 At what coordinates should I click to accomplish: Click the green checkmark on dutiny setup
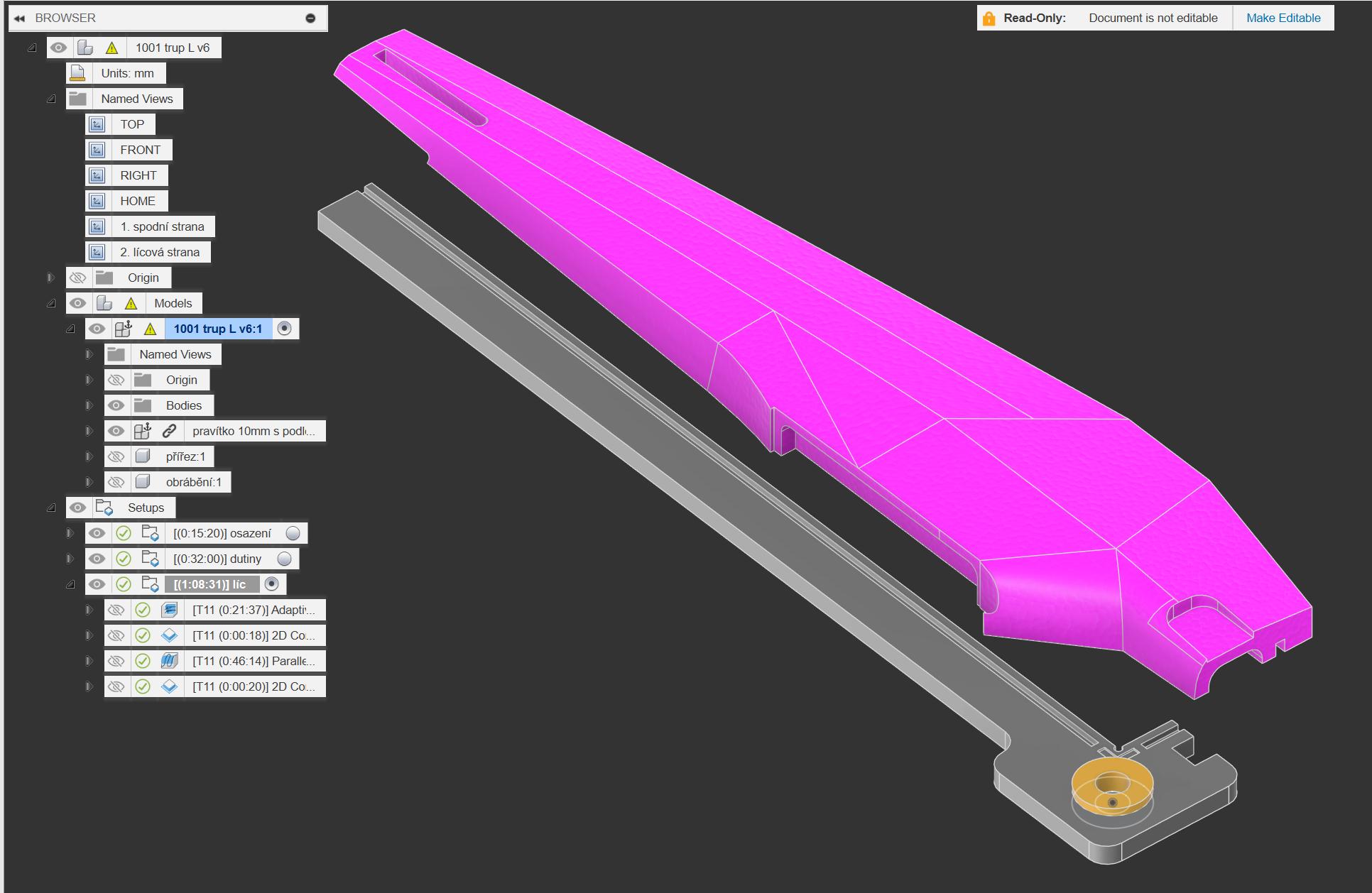tap(124, 559)
